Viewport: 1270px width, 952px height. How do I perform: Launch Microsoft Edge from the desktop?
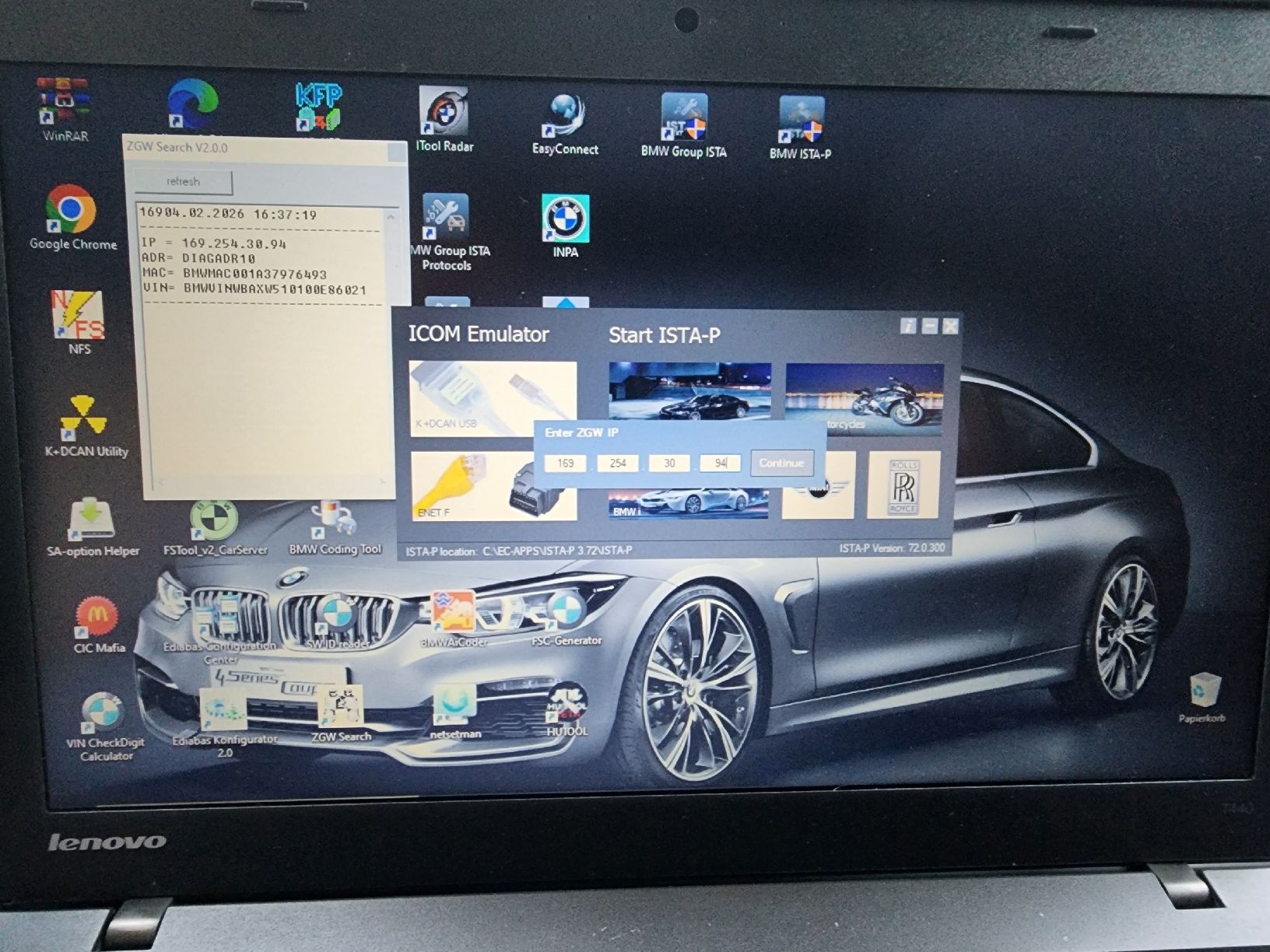192,103
